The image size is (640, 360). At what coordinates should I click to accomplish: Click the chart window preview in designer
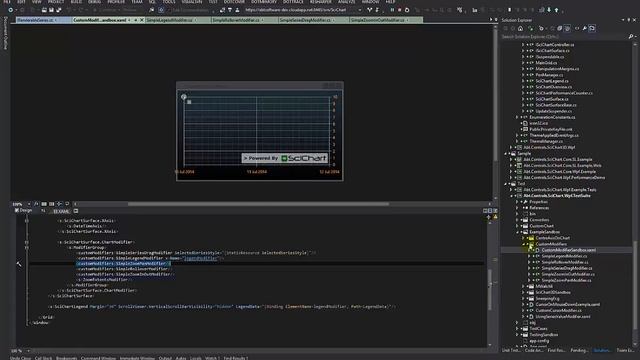coord(260,131)
